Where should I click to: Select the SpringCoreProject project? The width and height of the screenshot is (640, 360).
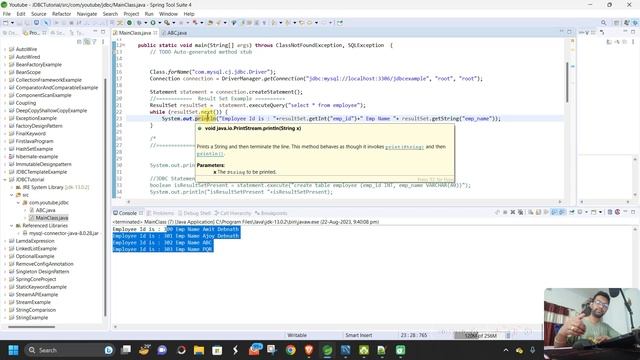point(36,279)
